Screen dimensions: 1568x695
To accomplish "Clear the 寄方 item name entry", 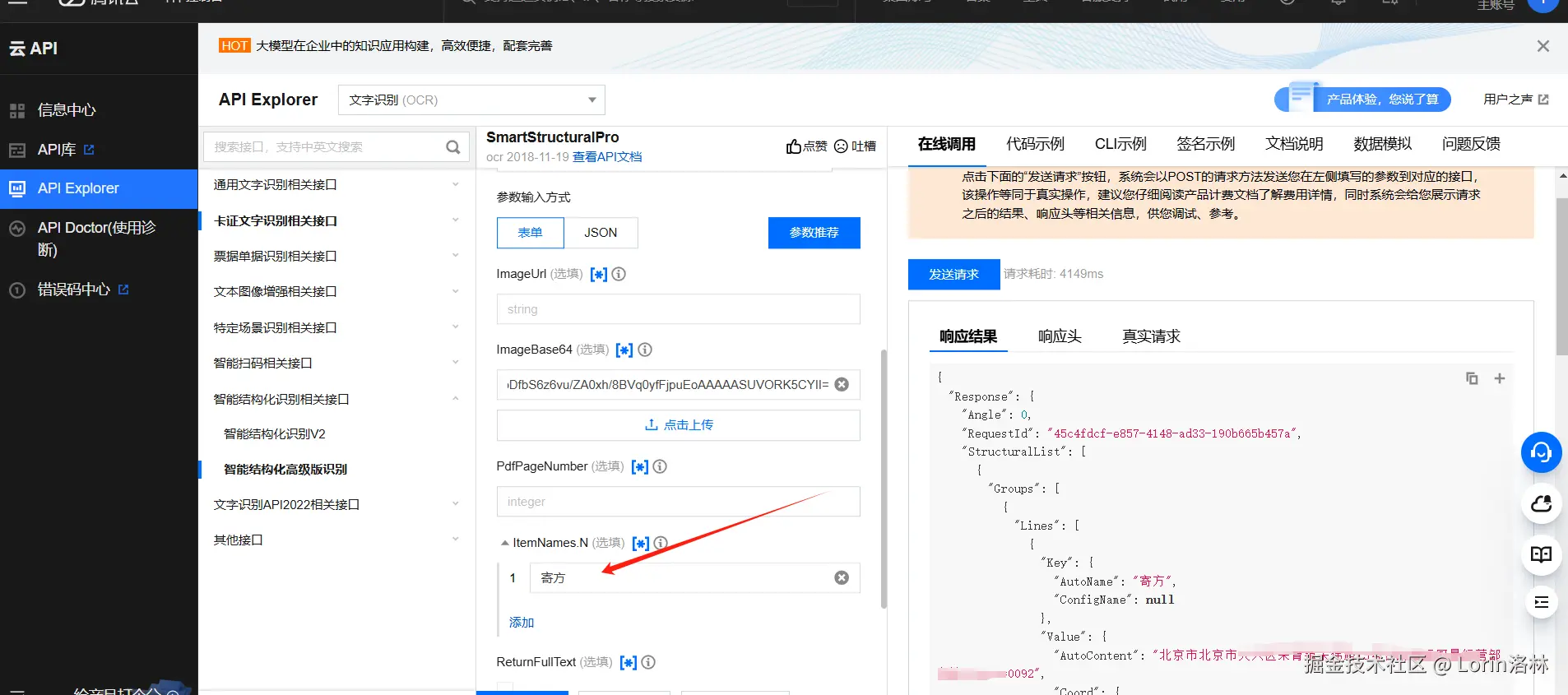I will click(x=842, y=577).
